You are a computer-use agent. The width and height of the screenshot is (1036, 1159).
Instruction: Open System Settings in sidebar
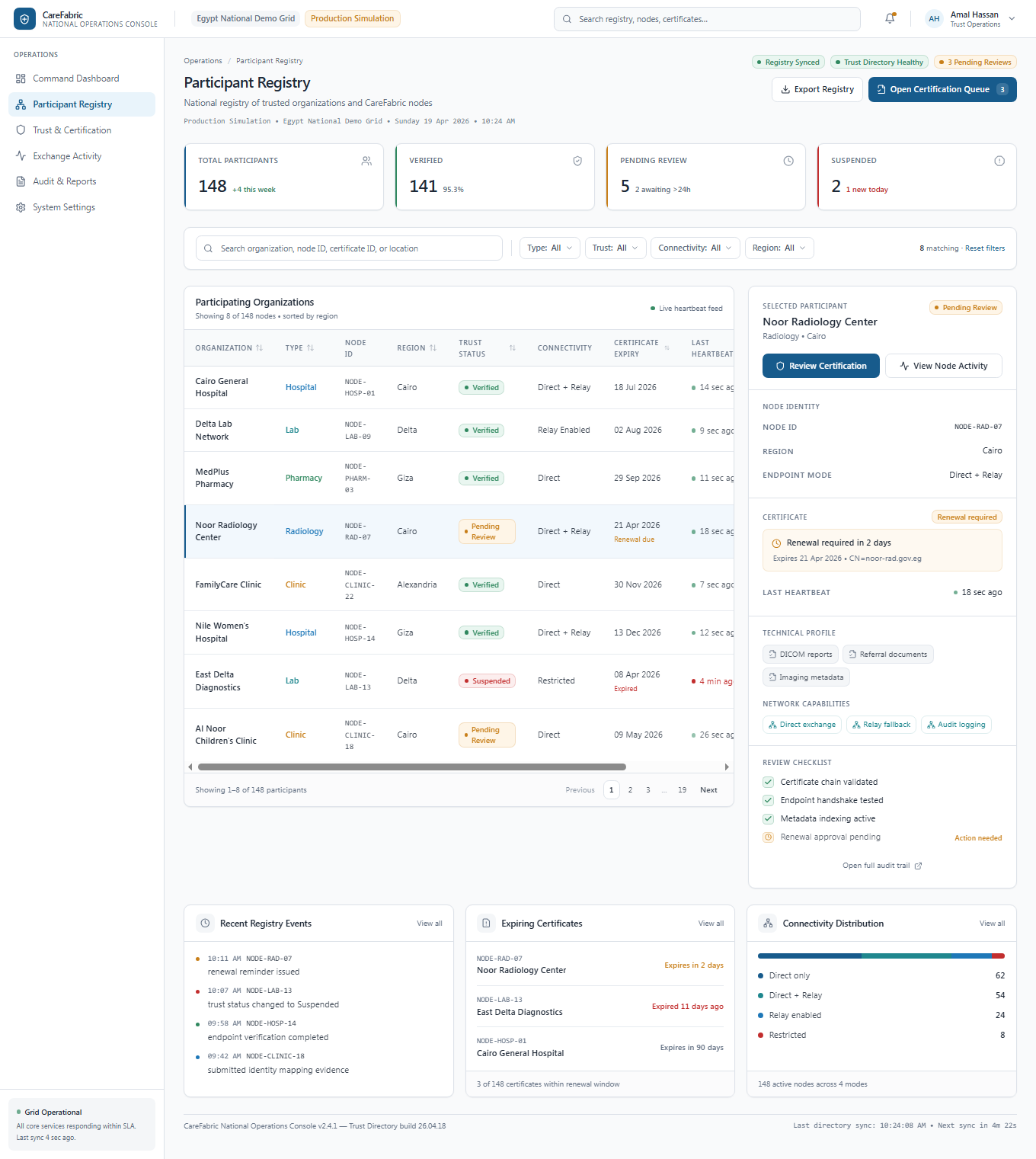[x=82, y=207]
